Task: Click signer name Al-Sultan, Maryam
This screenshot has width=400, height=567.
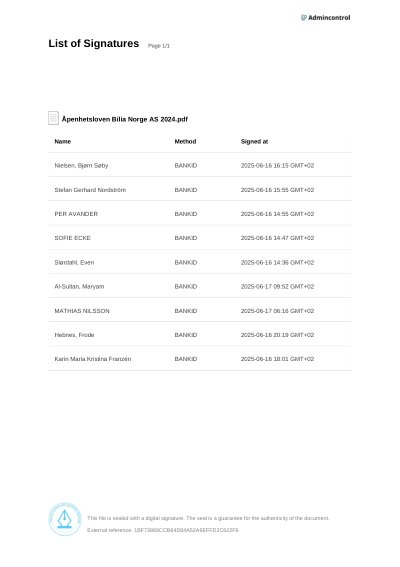Action: [79, 286]
